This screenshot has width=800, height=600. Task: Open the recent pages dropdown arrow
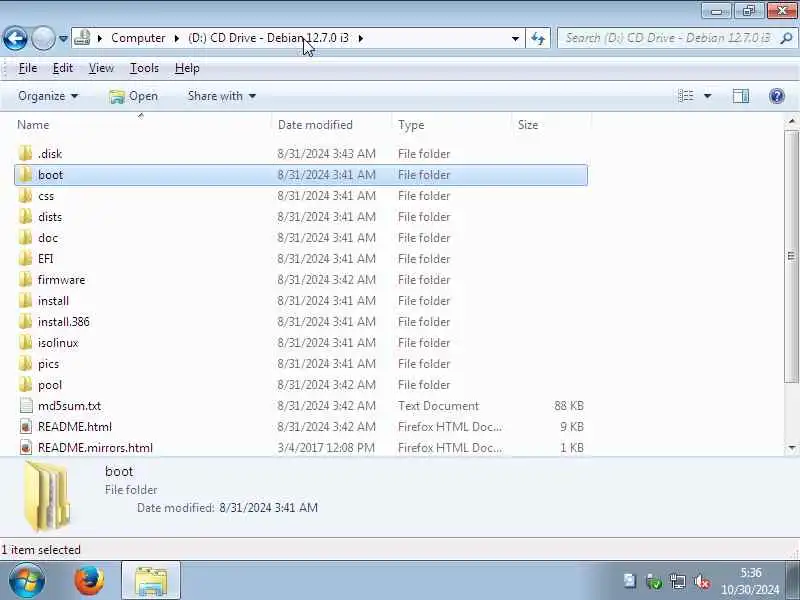(63, 39)
